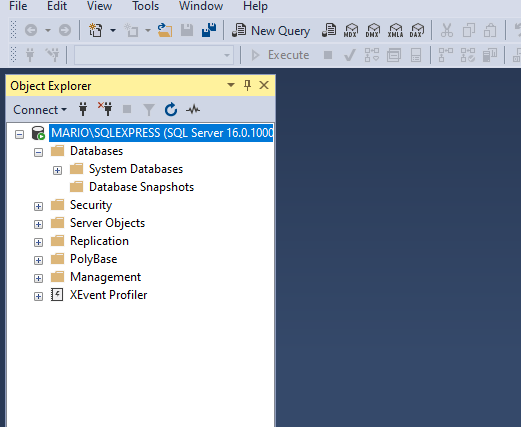Viewport: 521px width, 427px height.
Task: Click the Save All icon in toolbar
Action: click(209, 30)
